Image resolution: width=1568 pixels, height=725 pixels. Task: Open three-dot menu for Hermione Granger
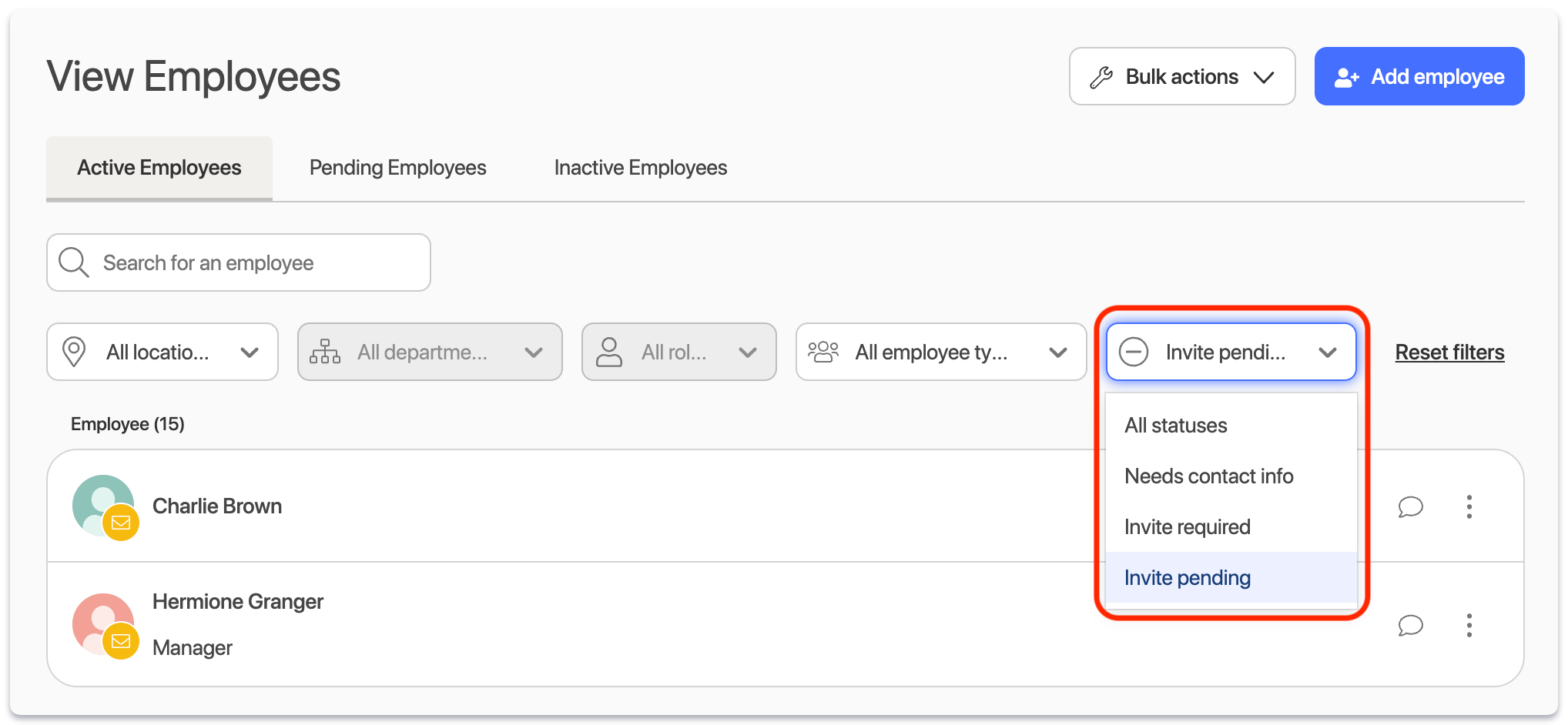coord(1469,625)
